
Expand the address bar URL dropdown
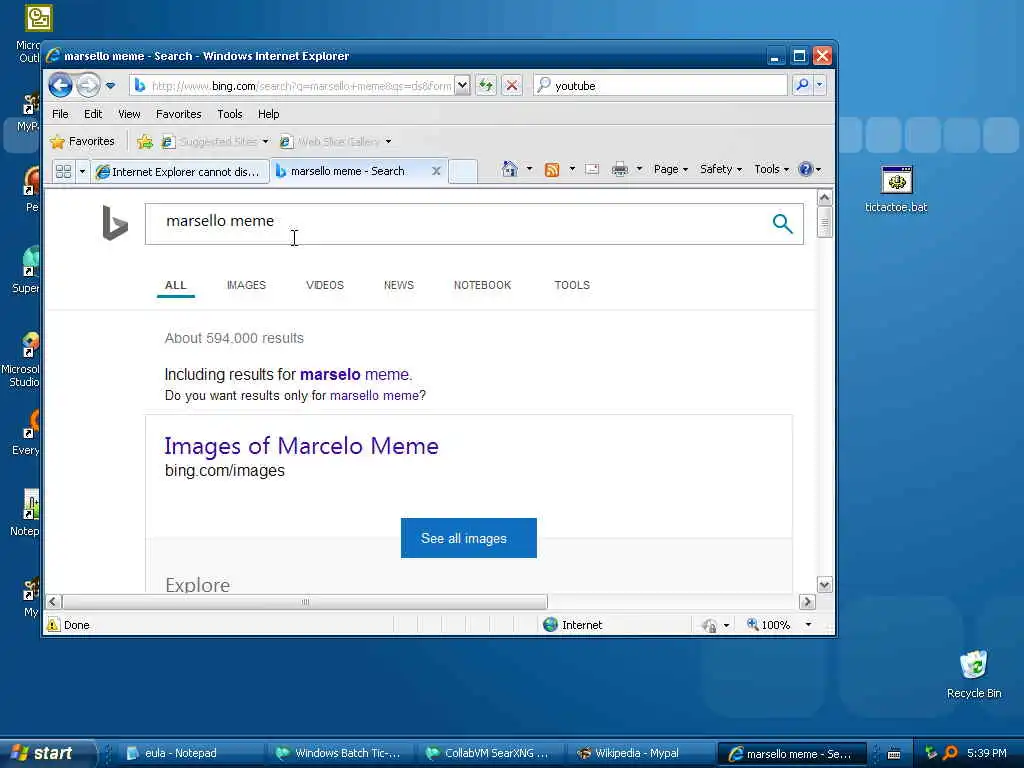pyautogui.click(x=462, y=86)
